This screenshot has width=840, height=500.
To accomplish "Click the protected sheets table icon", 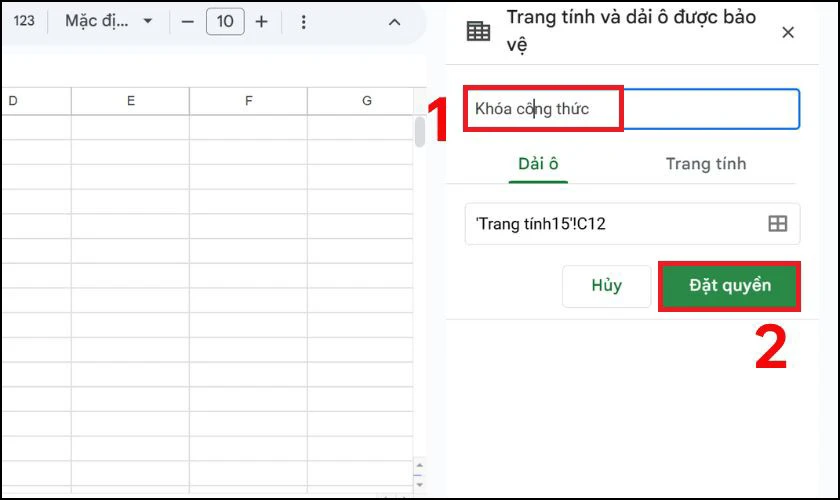I will (x=478, y=31).
